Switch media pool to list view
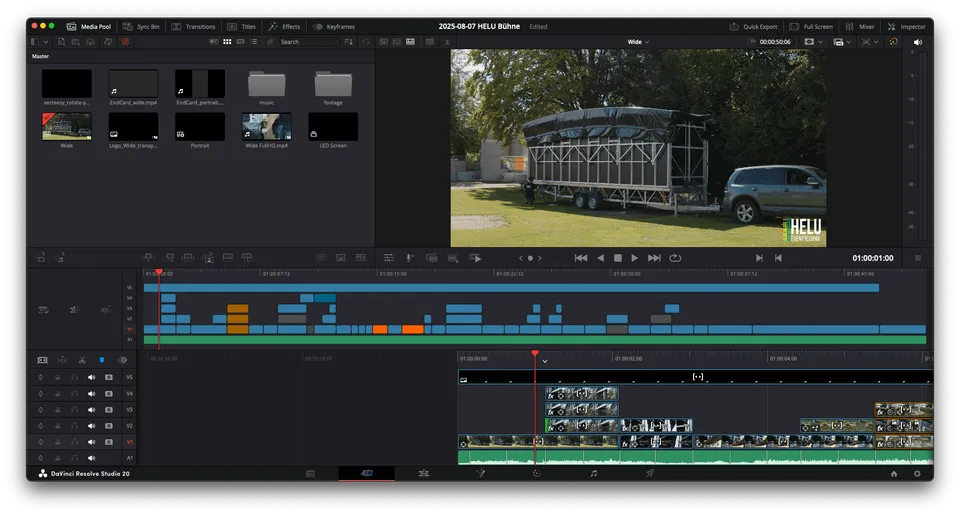Screen dimensions: 960x516 tap(254, 42)
